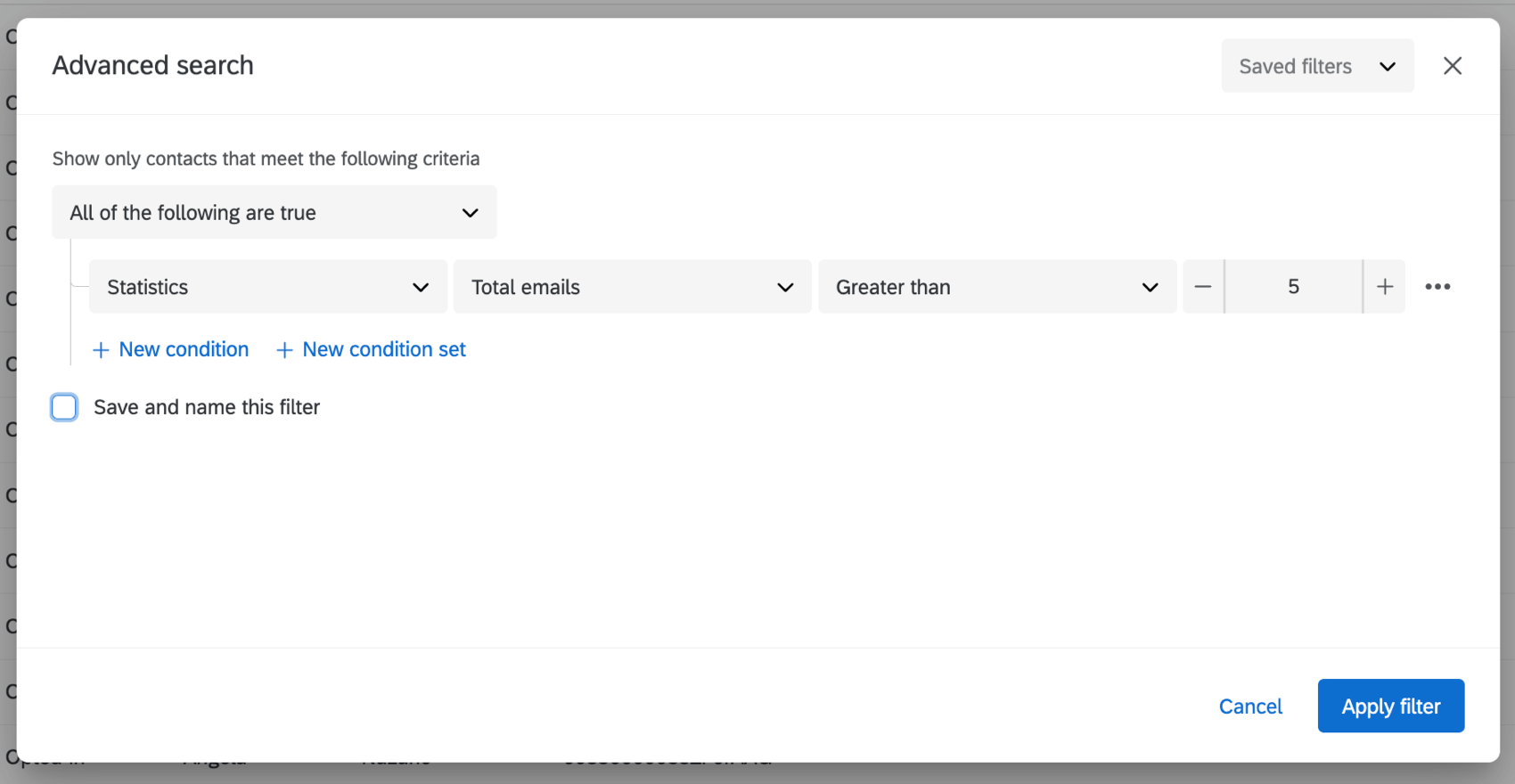1515x784 pixels.
Task: Close the Advanced search dialog
Action: [1452, 66]
